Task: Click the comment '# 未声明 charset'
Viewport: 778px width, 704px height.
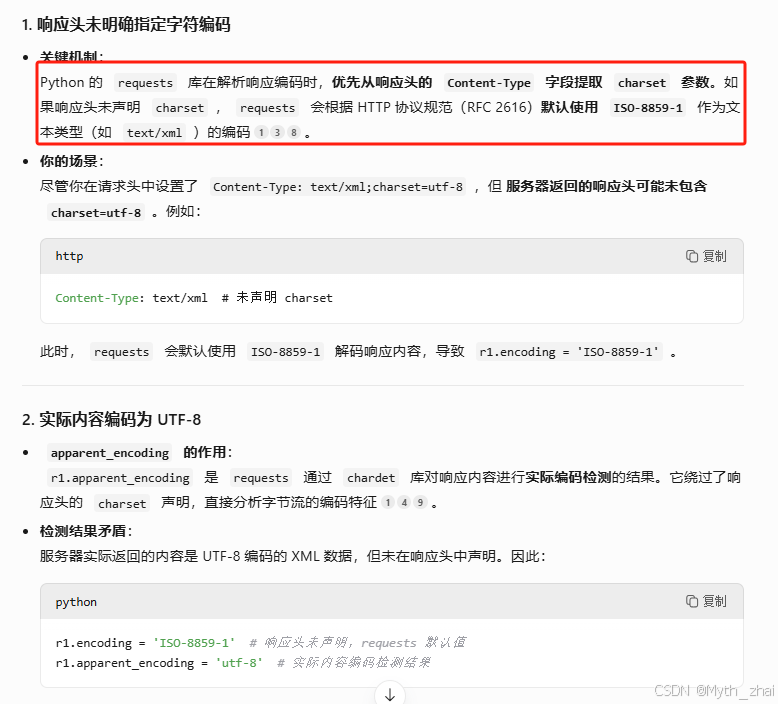Action: (x=277, y=298)
